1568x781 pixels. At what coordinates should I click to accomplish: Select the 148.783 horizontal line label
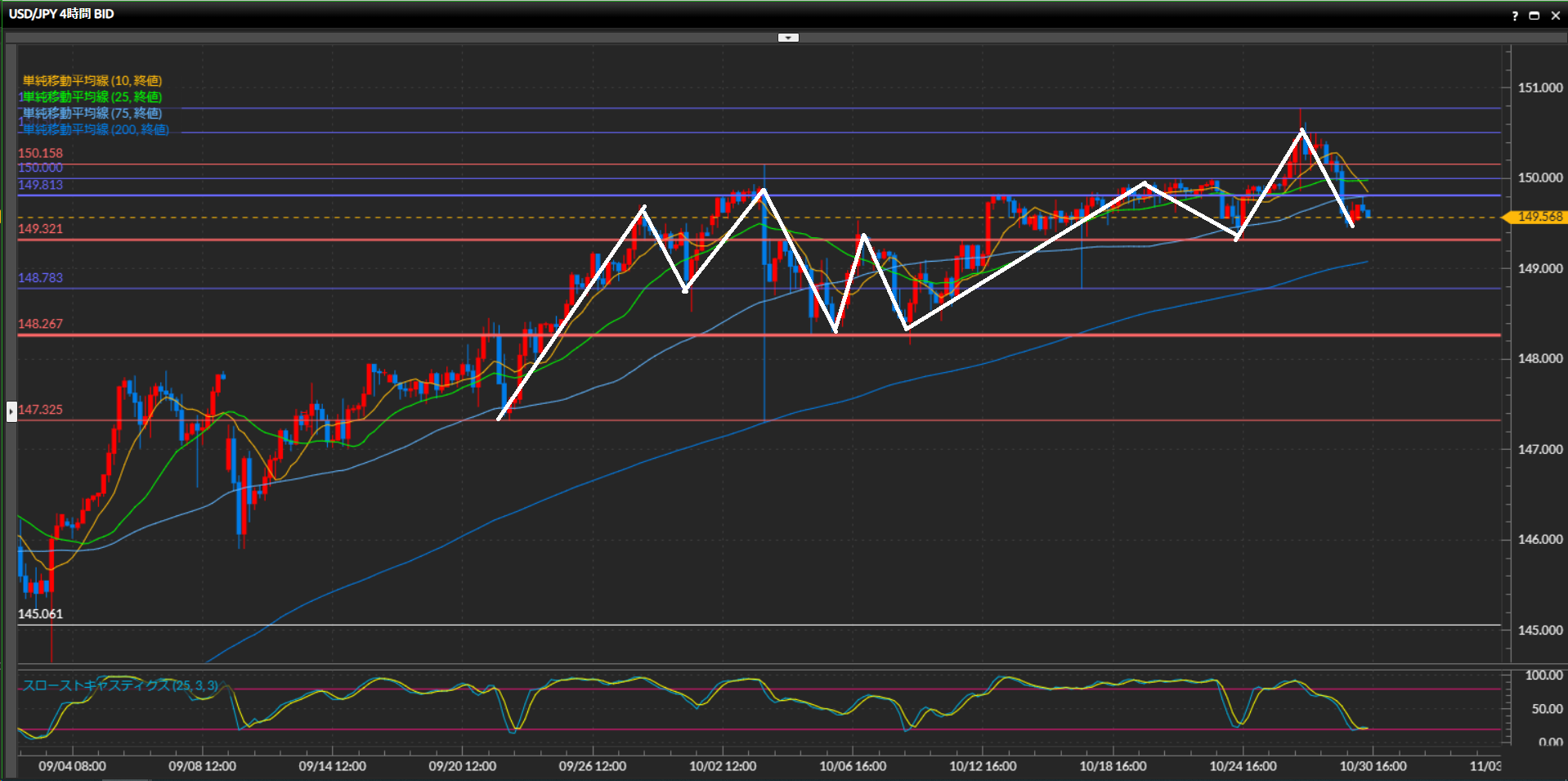[x=40, y=278]
